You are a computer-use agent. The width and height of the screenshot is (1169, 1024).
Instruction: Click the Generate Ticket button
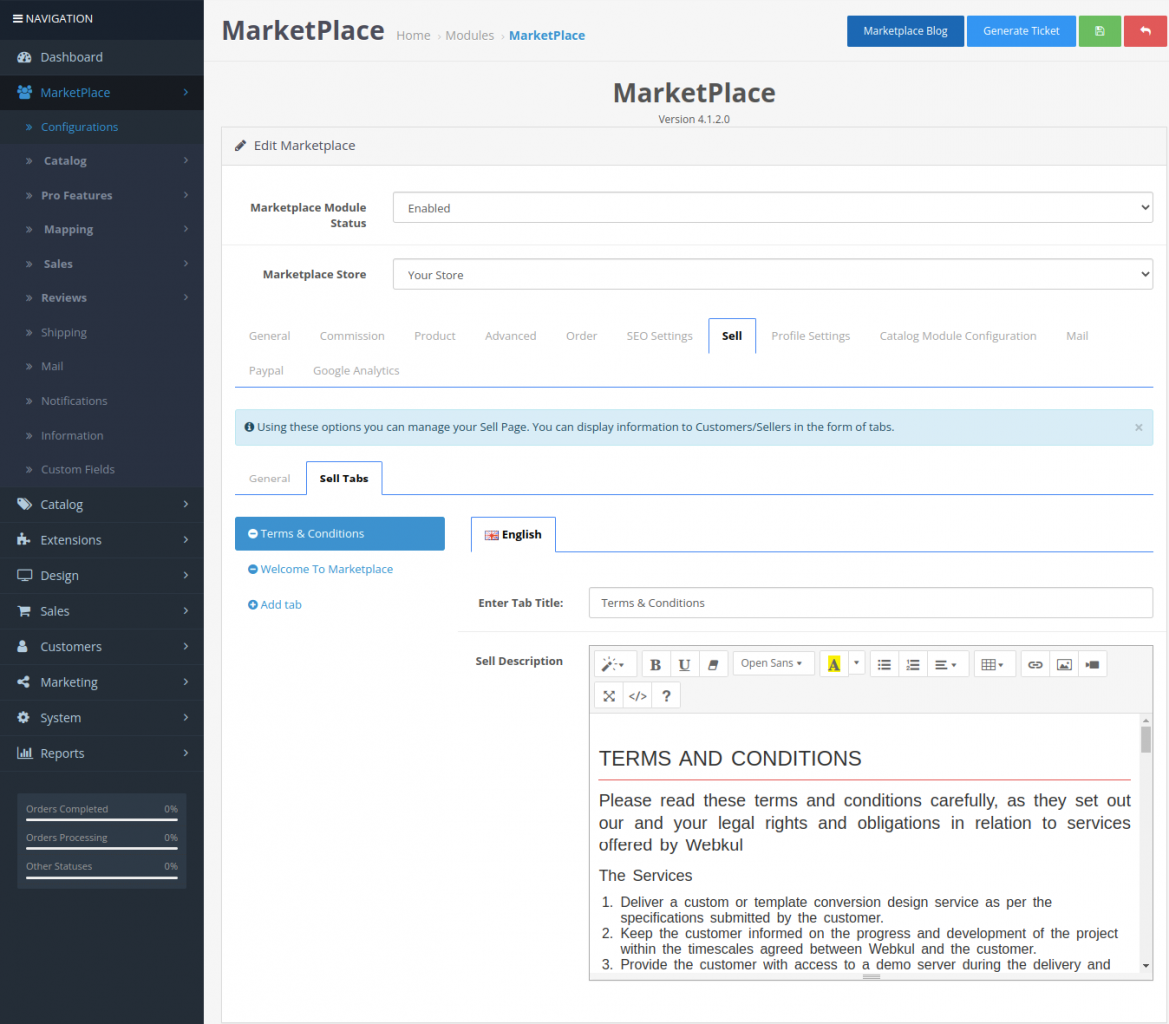click(1021, 31)
